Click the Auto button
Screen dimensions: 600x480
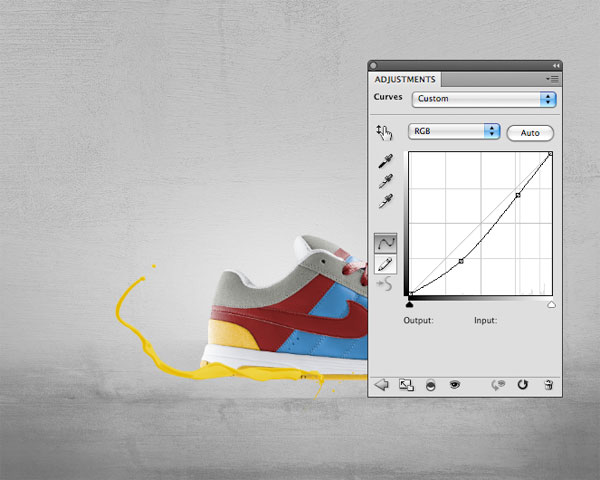(x=530, y=133)
